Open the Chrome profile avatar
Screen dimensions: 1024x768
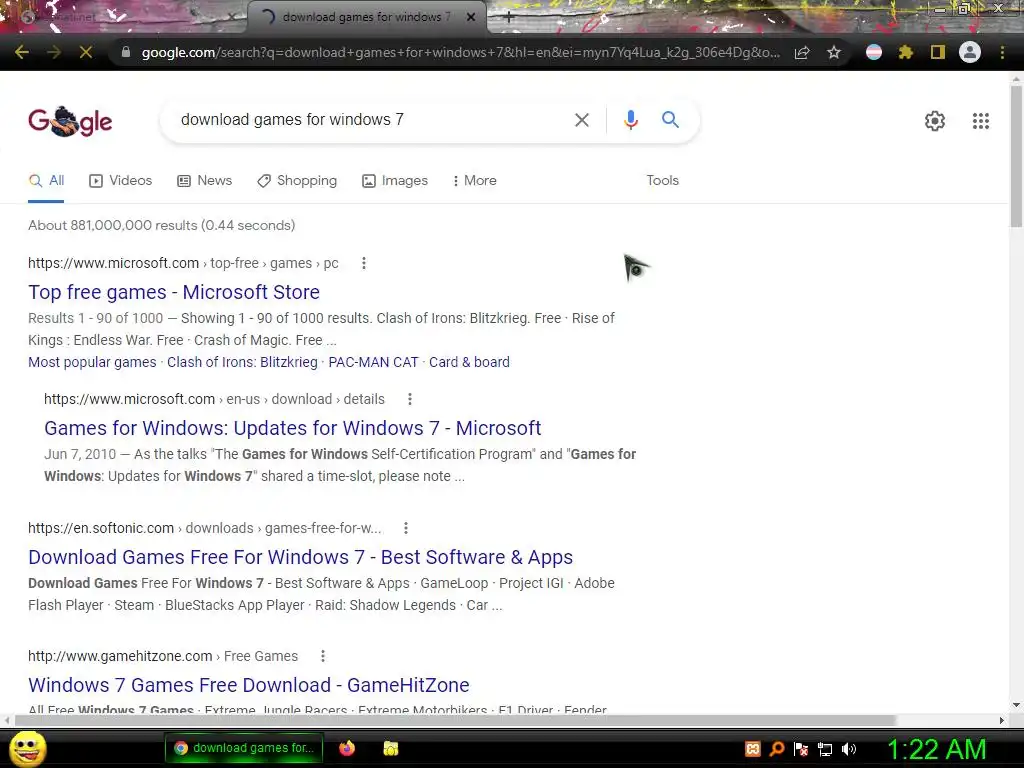tap(970, 52)
